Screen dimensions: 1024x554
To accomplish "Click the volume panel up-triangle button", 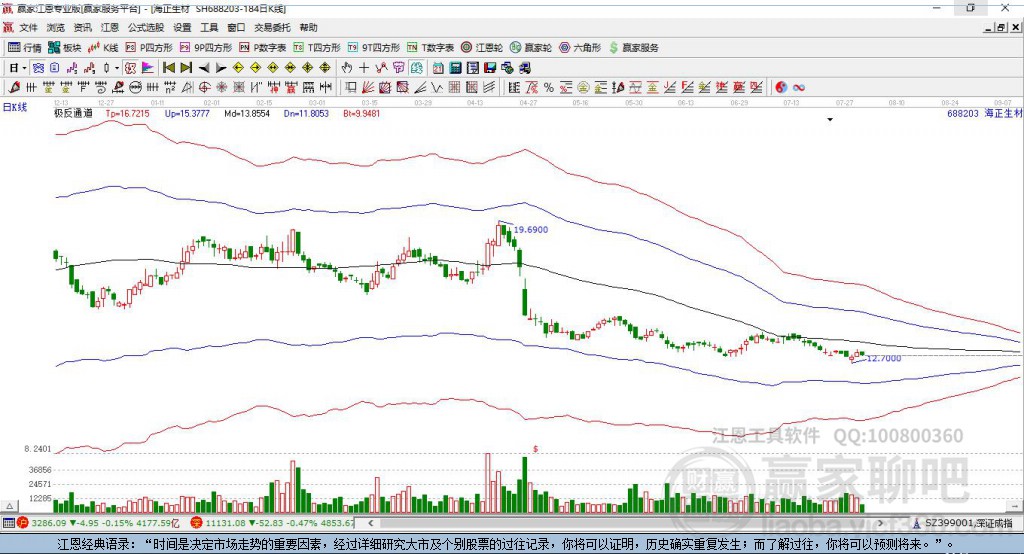I will (9, 506).
